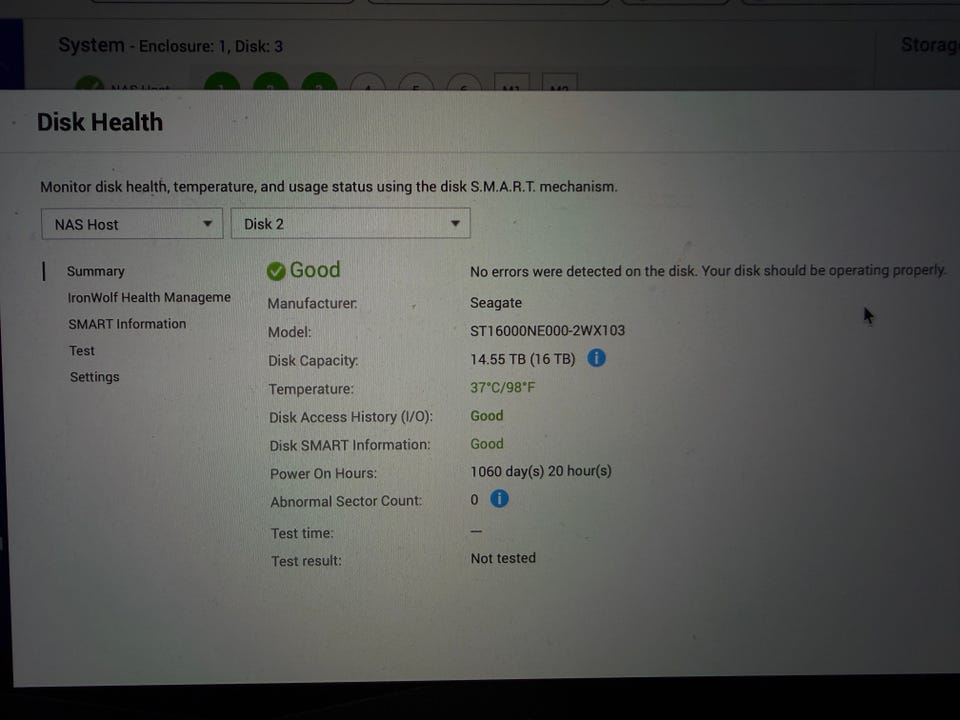Click the S.M.A.R.T. monitoring description text
960x720 pixels.
tap(329, 187)
